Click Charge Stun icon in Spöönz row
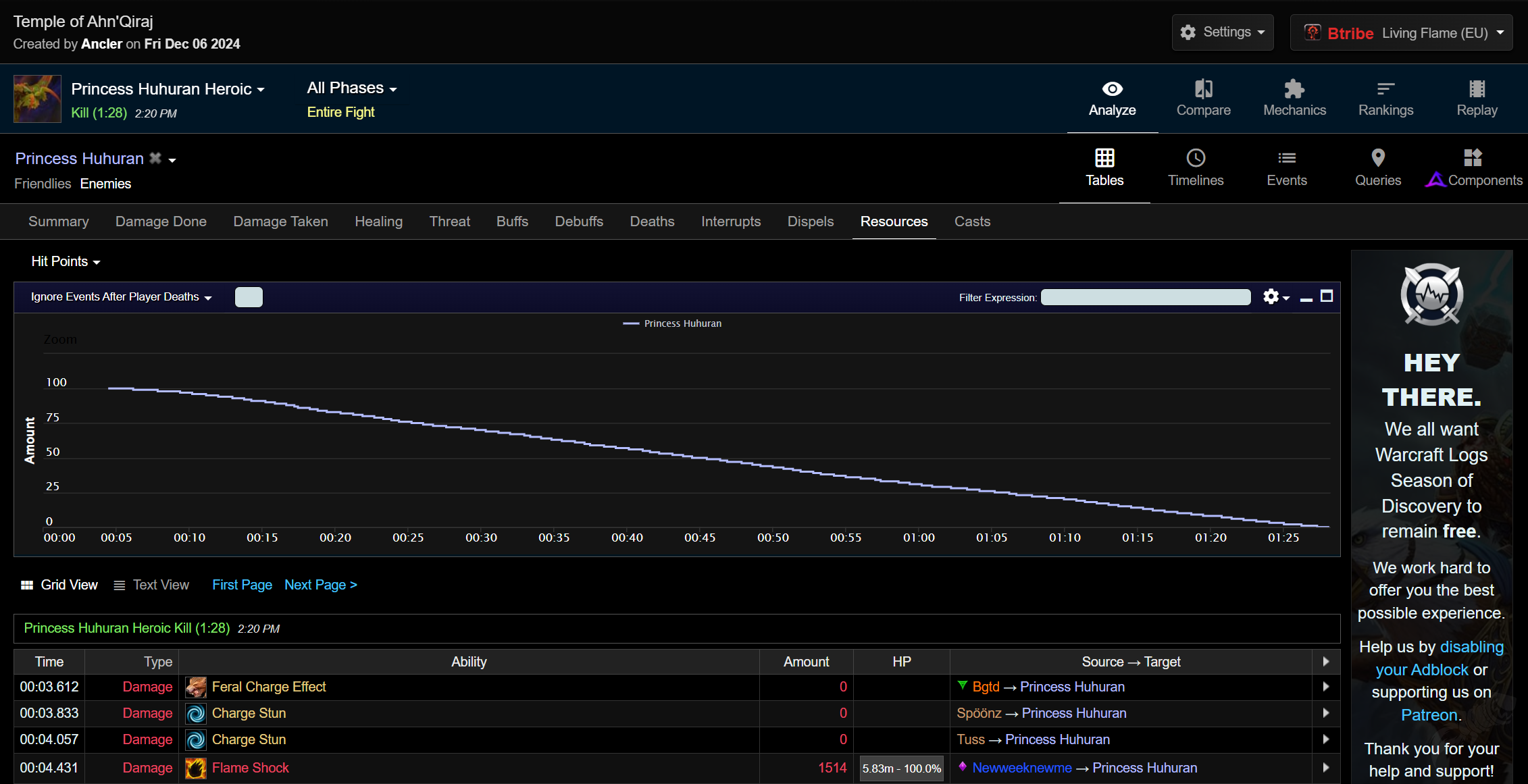Screen dimensions: 1528x784 pyautogui.click(x=196, y=714)
